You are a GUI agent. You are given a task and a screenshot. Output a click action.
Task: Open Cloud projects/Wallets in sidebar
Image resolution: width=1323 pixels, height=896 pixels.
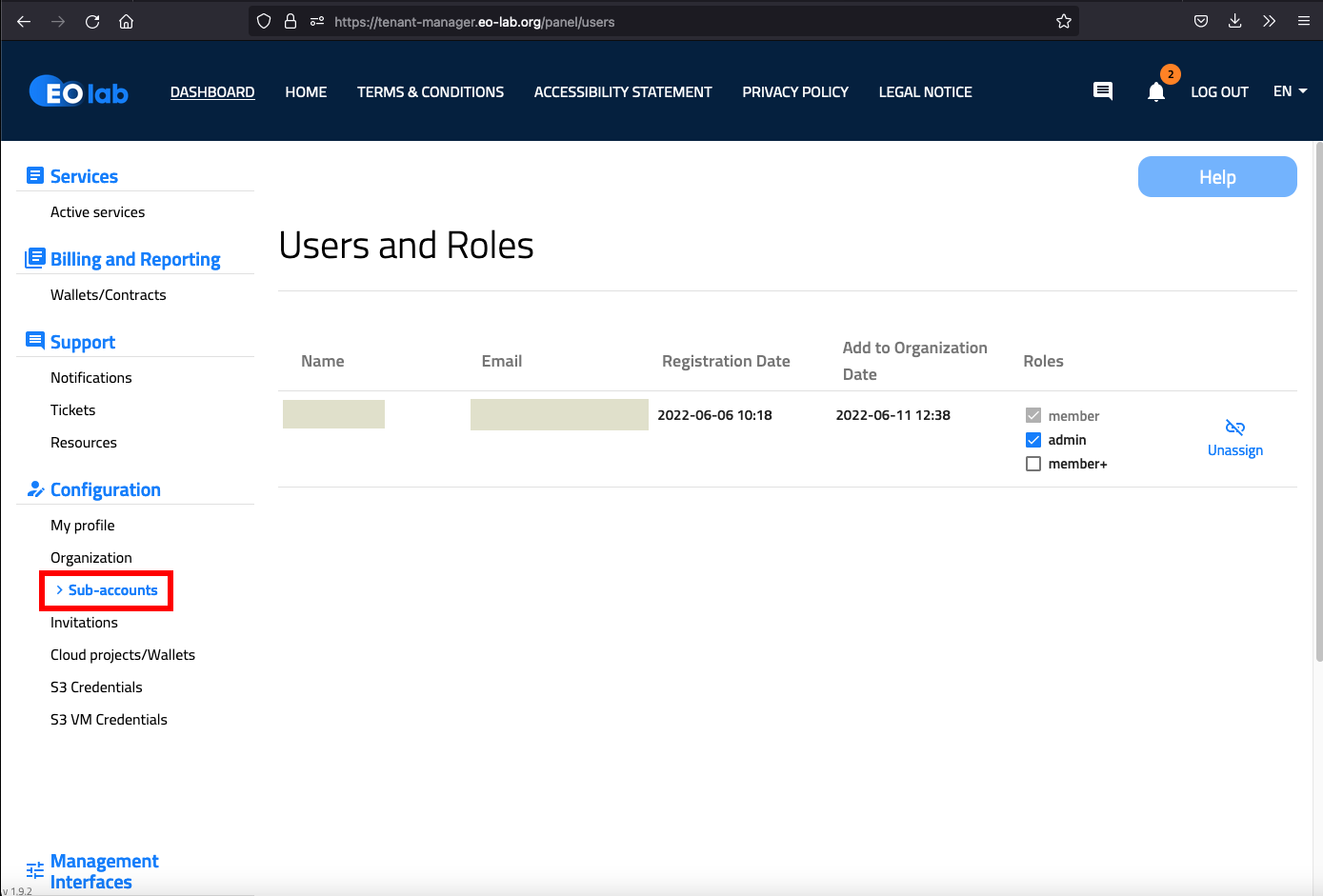click(x=122, y=655)
